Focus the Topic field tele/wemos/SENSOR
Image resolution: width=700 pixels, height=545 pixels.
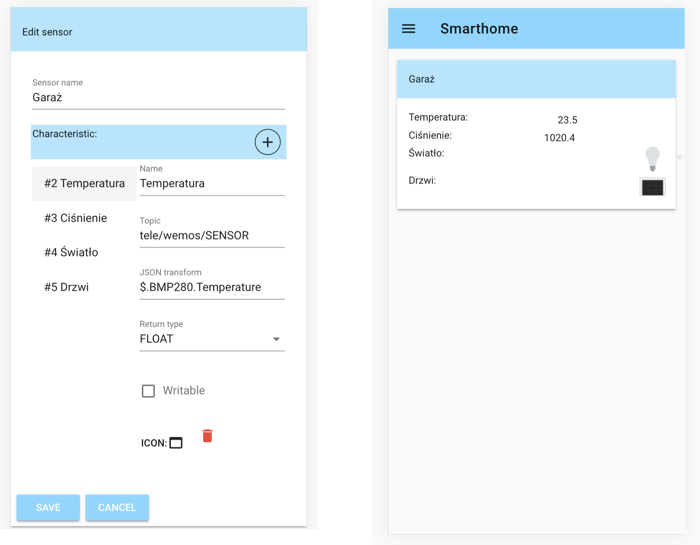212,236
